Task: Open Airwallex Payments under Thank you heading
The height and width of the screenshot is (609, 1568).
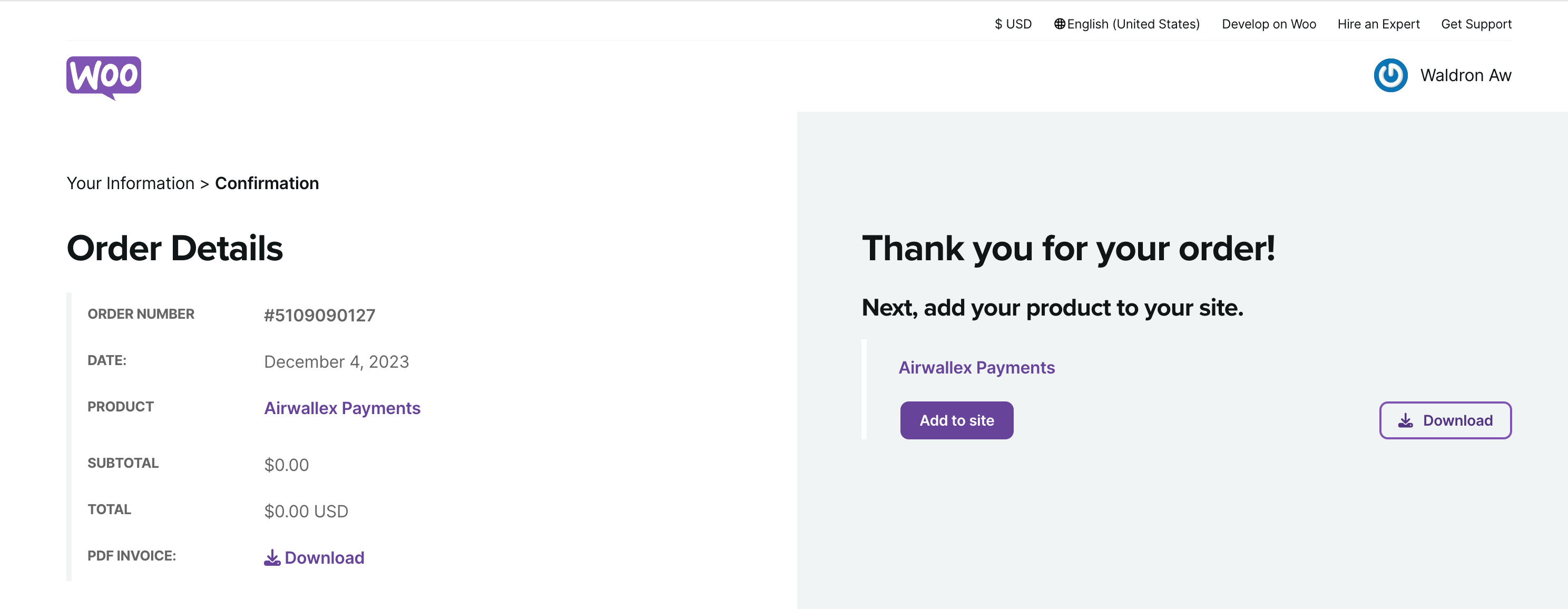Action: coord(976,368)
